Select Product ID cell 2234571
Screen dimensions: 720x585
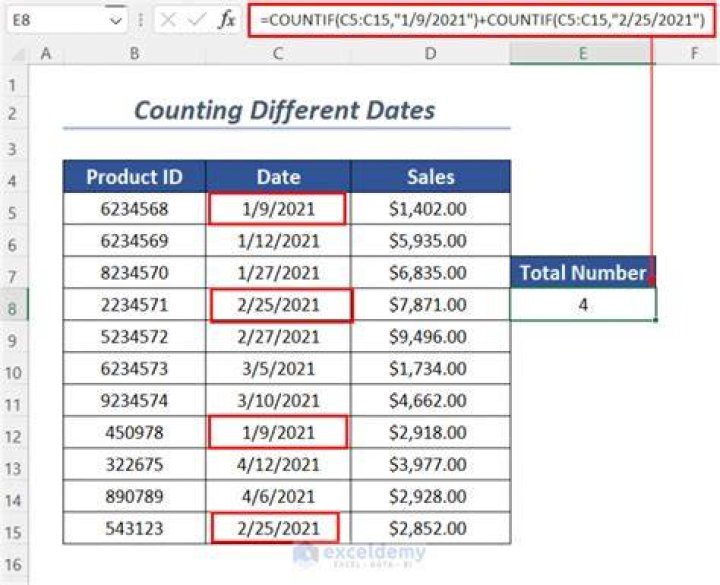click(135, 304)
